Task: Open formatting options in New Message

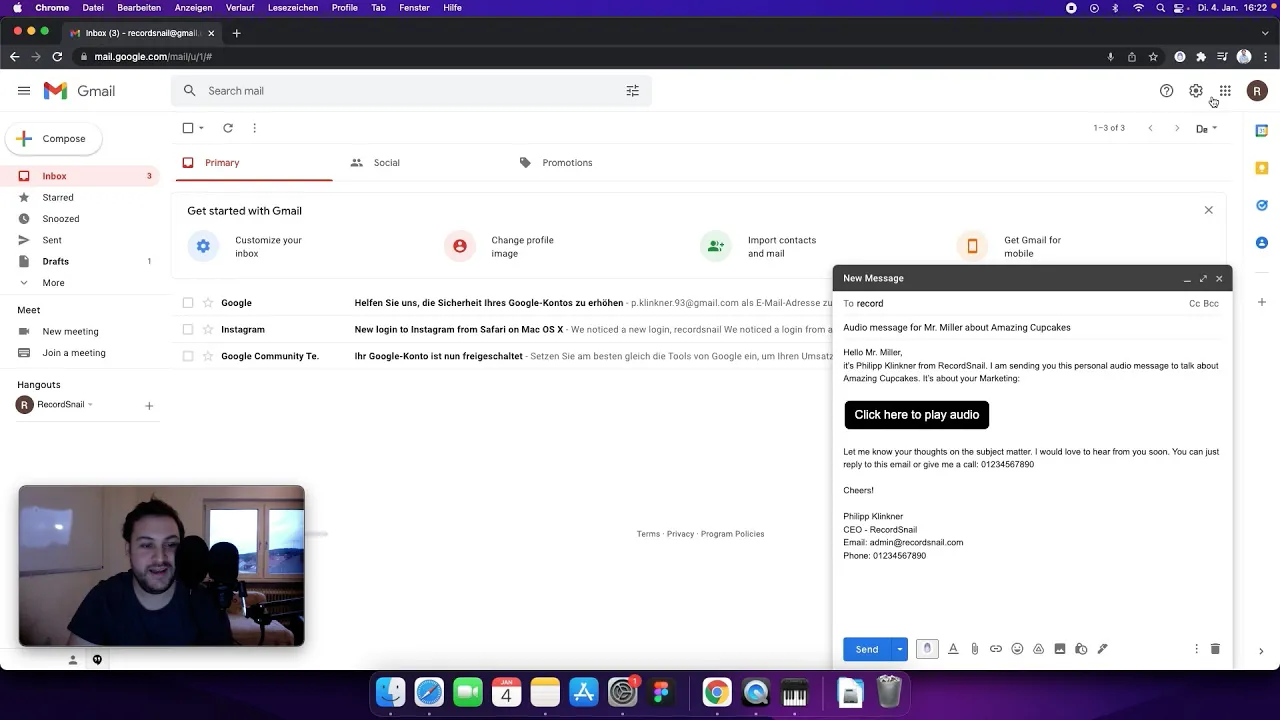Action: click(953, 649)
